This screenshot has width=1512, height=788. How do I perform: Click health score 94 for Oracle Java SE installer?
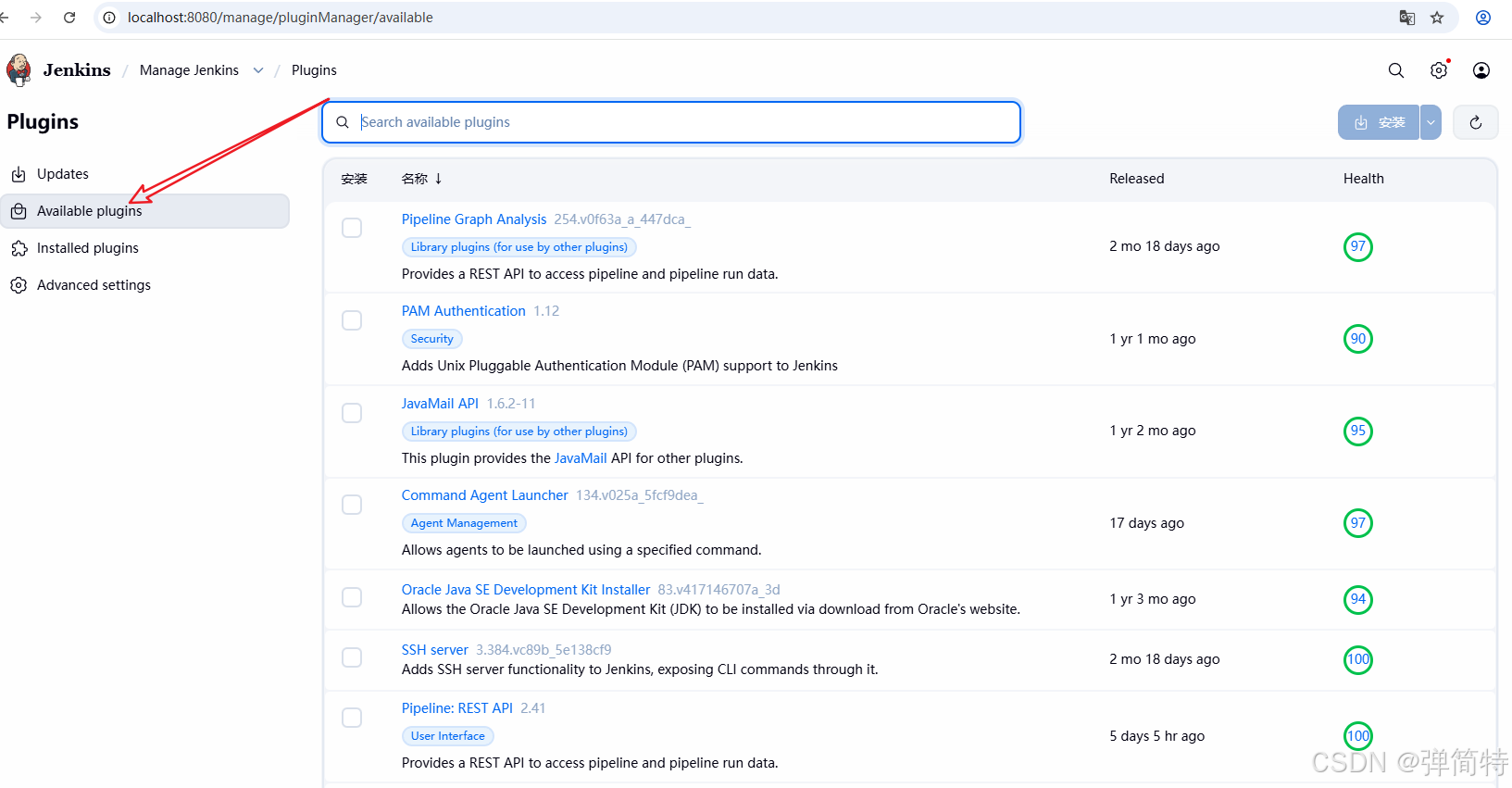1358,599
